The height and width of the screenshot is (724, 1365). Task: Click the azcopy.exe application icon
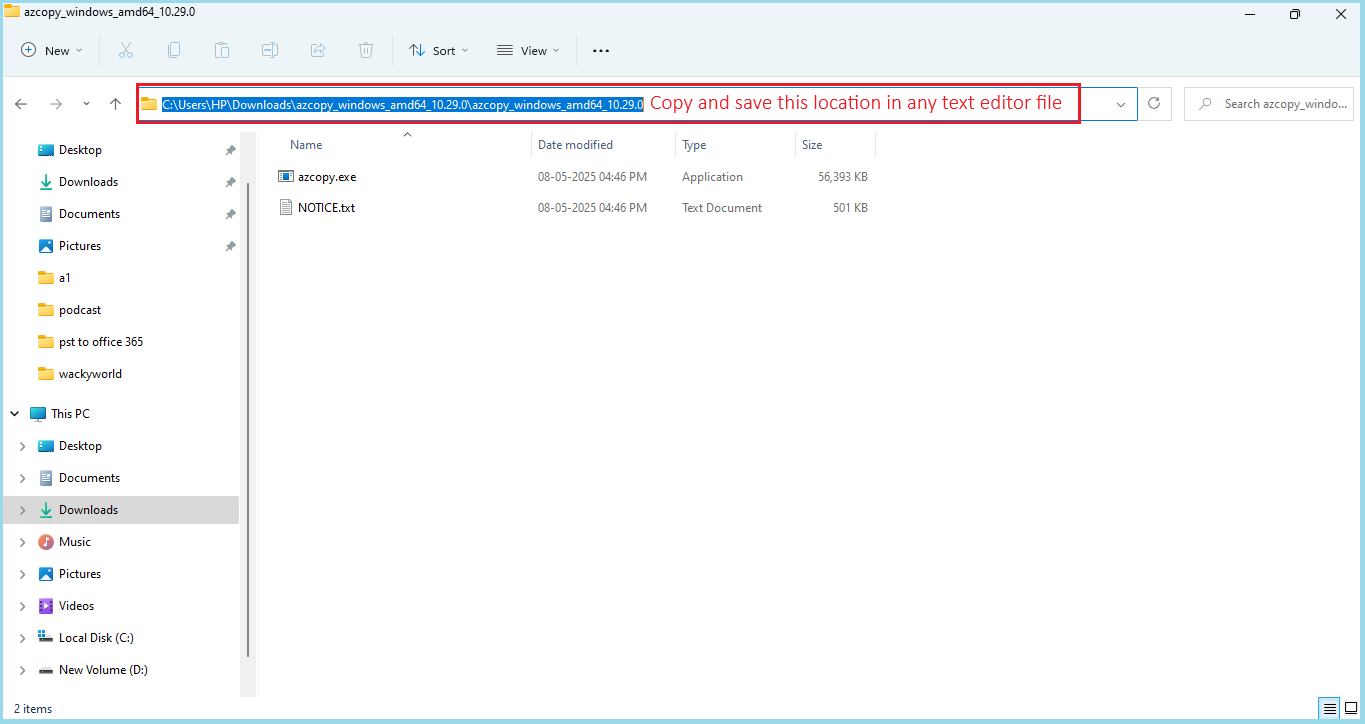click(x=286, y=177)
